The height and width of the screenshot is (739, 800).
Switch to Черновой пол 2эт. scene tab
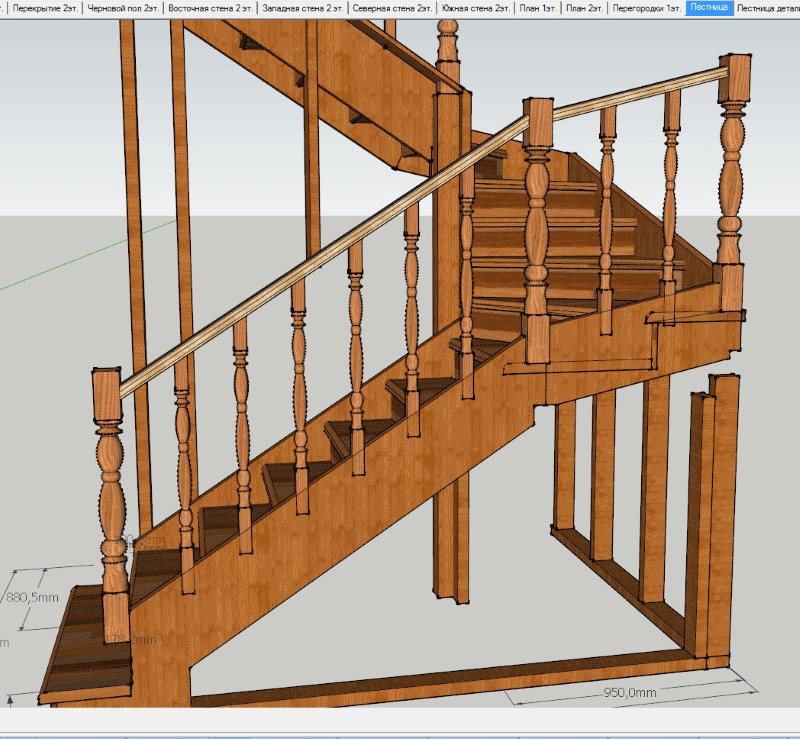(x=122, y=8)
